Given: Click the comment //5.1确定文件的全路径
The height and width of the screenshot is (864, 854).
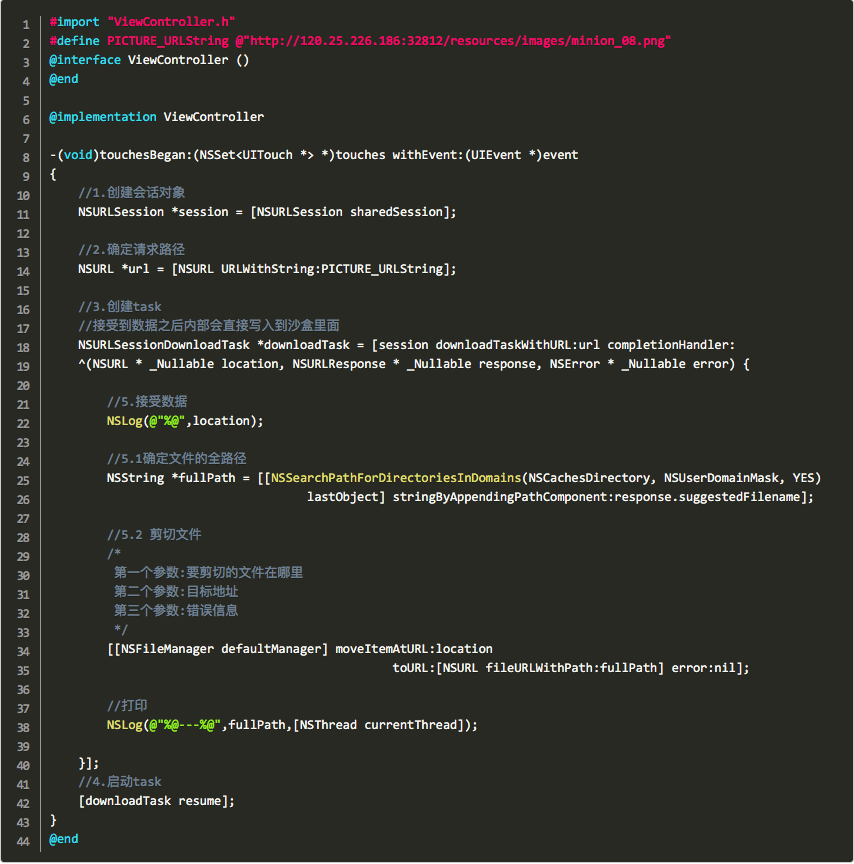Looking at the screenshot, I should (176, 458).
